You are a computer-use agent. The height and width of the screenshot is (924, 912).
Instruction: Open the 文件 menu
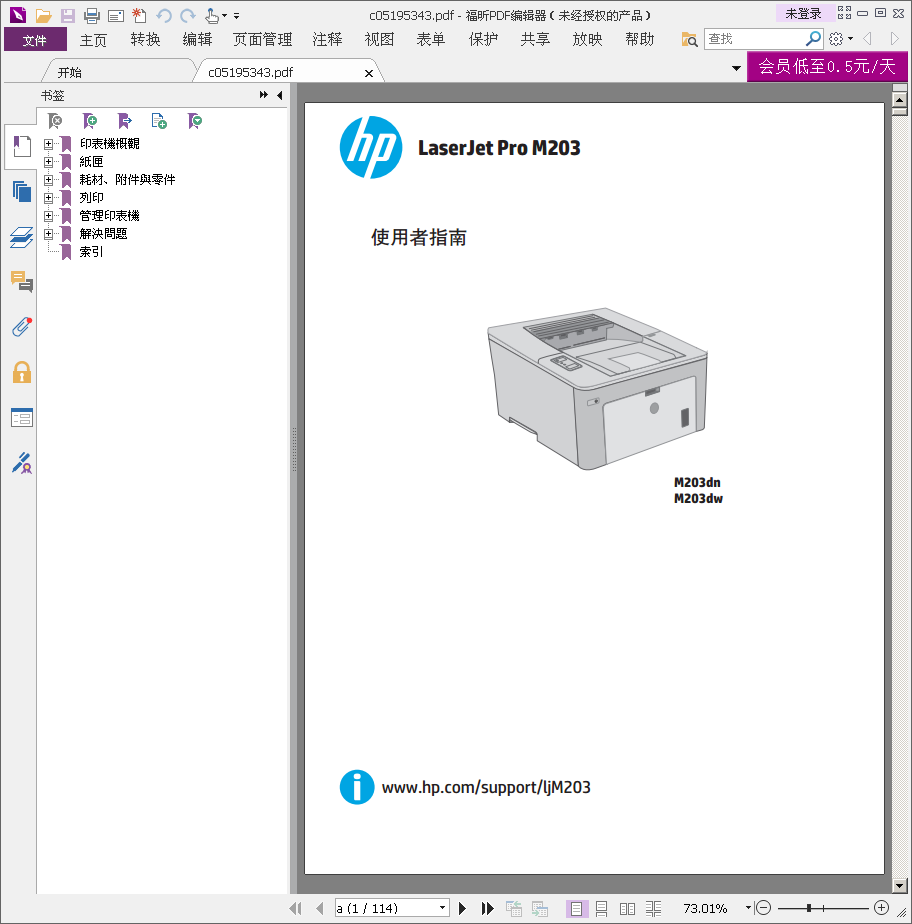click(35, 40)
